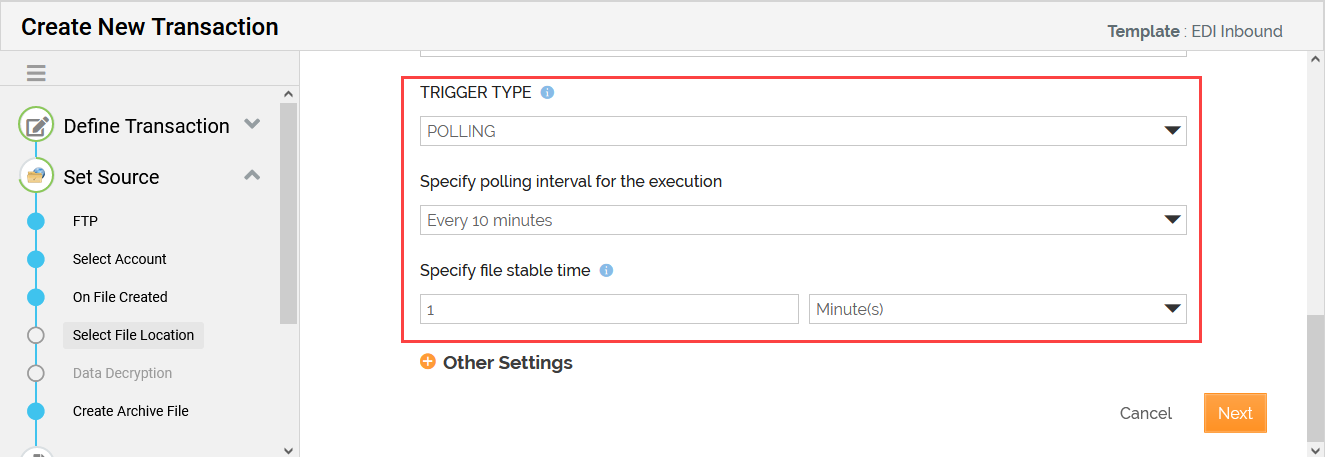
Task: Open the Trigger Type dropdown
Action: pyautogui.click(x=802, y=131)
